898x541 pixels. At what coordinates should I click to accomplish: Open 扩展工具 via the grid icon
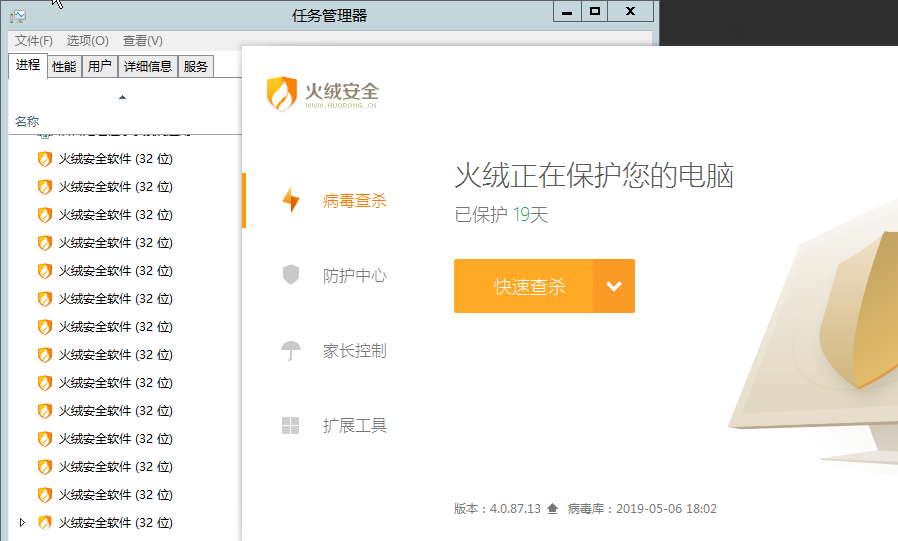coord(291,426)
